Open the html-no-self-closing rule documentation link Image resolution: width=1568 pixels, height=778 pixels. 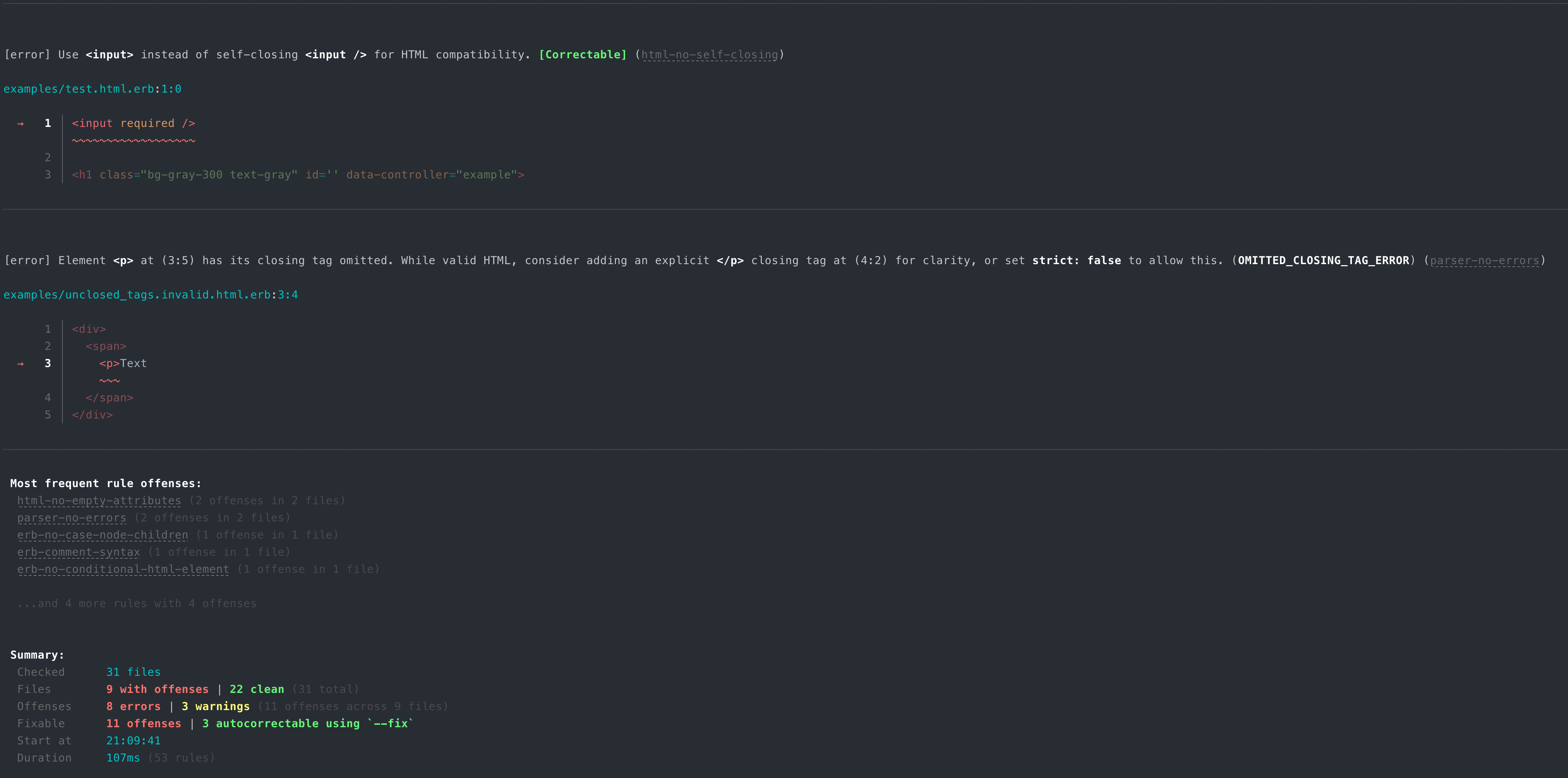pyautogui.click(x=710, y=55)
